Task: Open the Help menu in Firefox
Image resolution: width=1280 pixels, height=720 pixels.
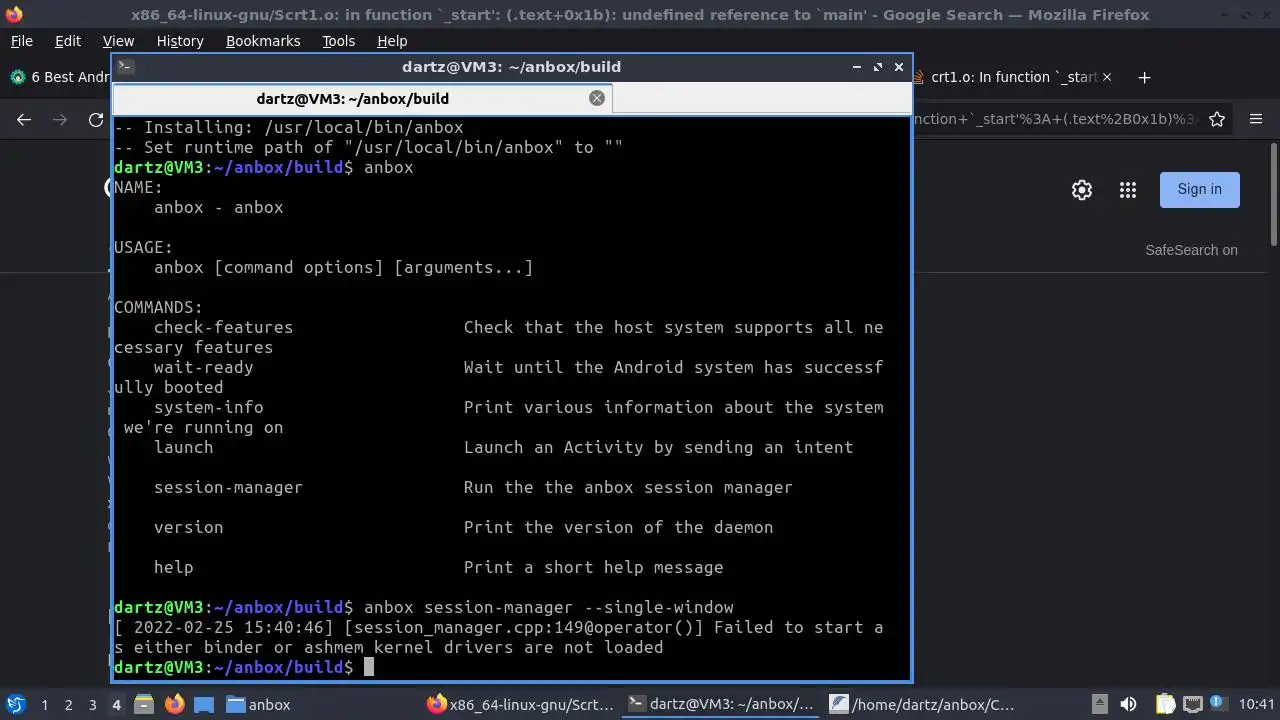Action: pos(392,41)
